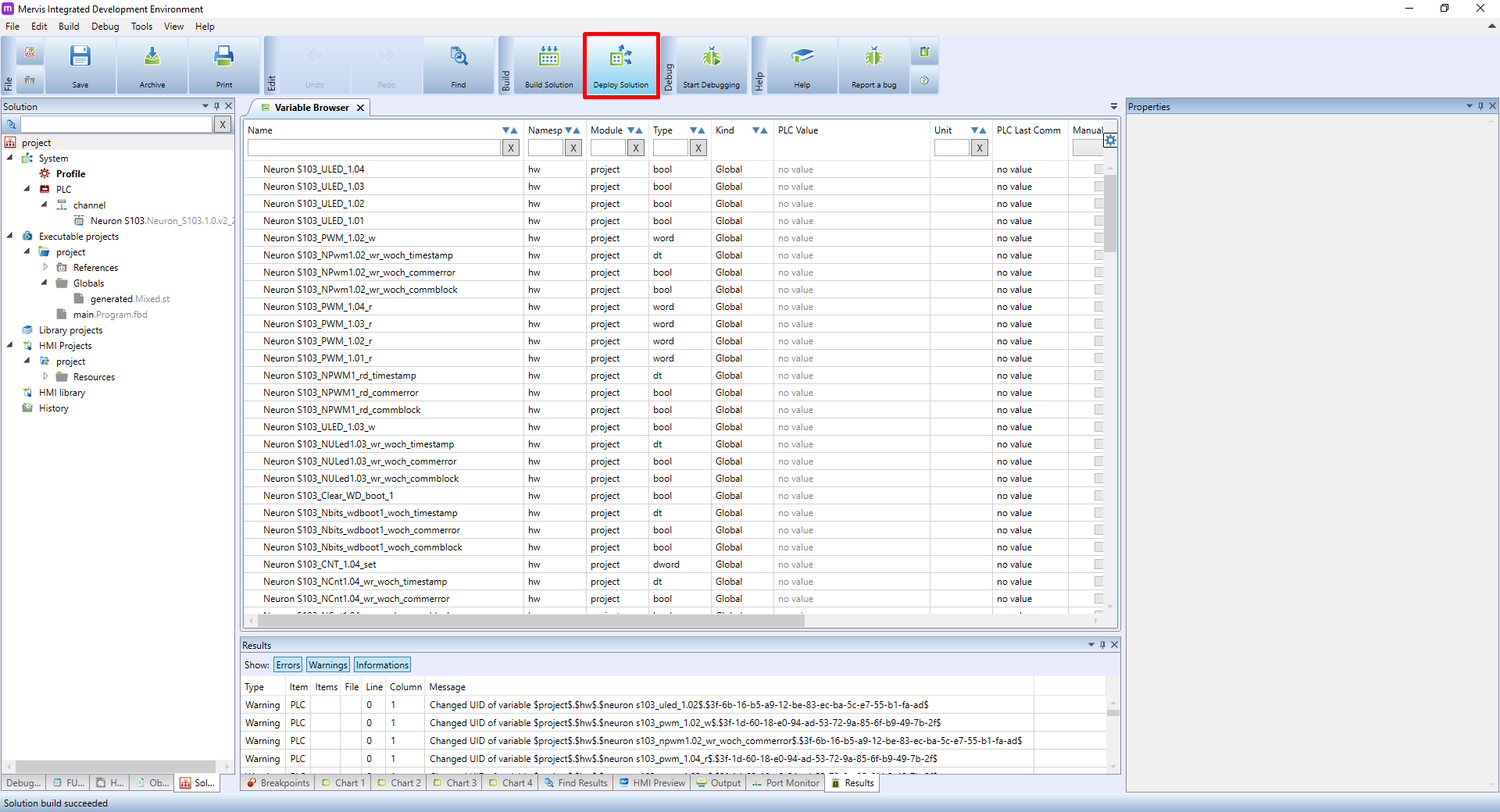Toggle the Informations filter button
Viewport: 1500px width, 812px height.
(382, 665)
